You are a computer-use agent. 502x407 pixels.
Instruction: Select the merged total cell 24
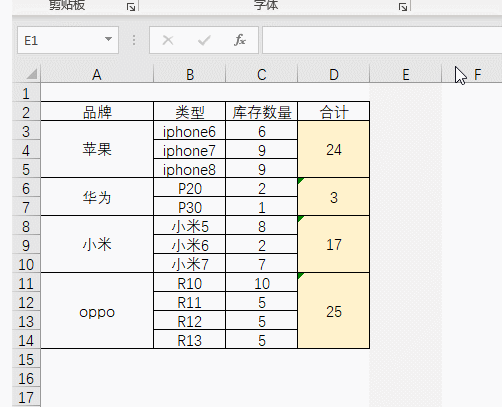pos(334,149)
